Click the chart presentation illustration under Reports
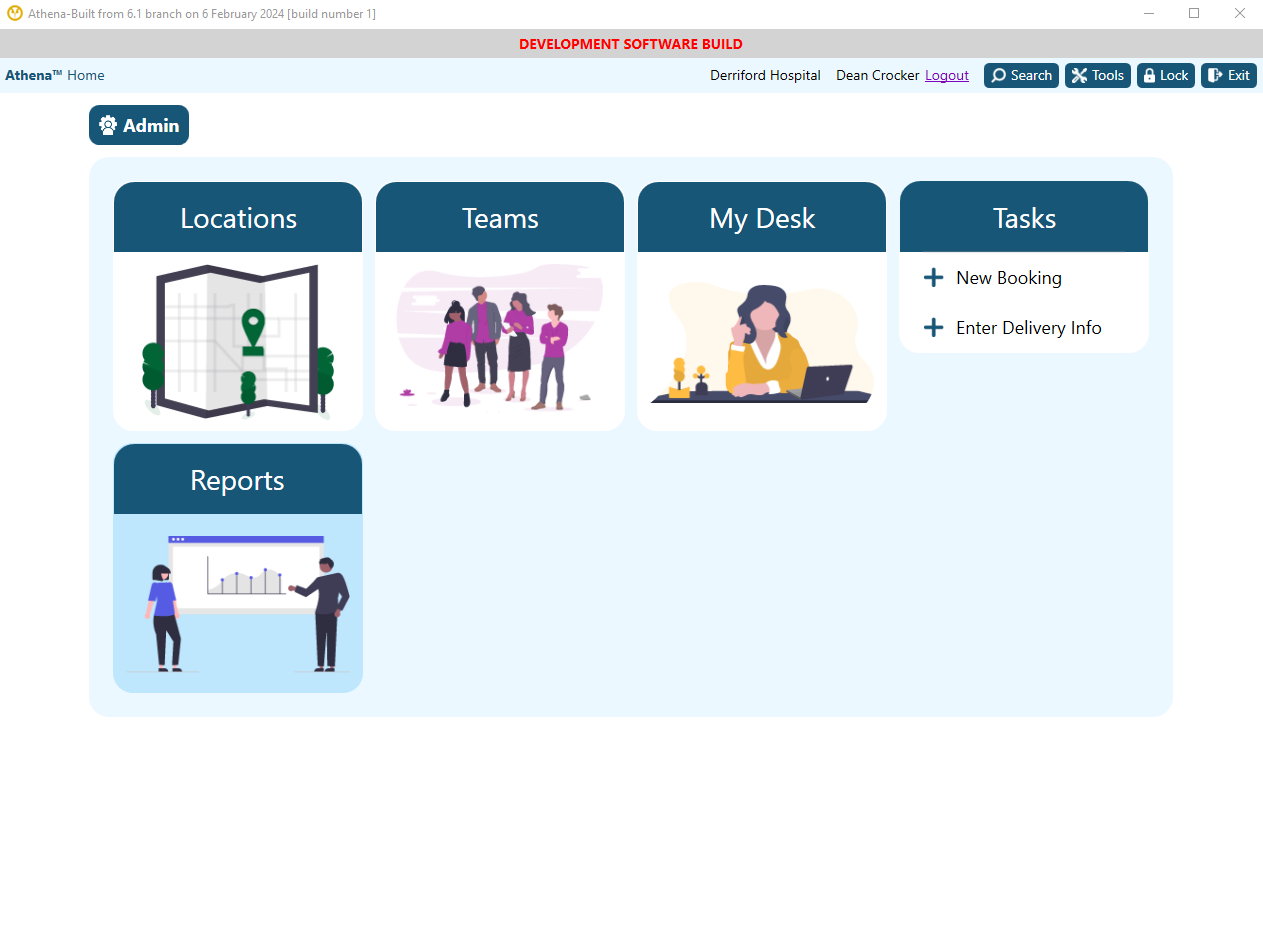 pos(238,603)
